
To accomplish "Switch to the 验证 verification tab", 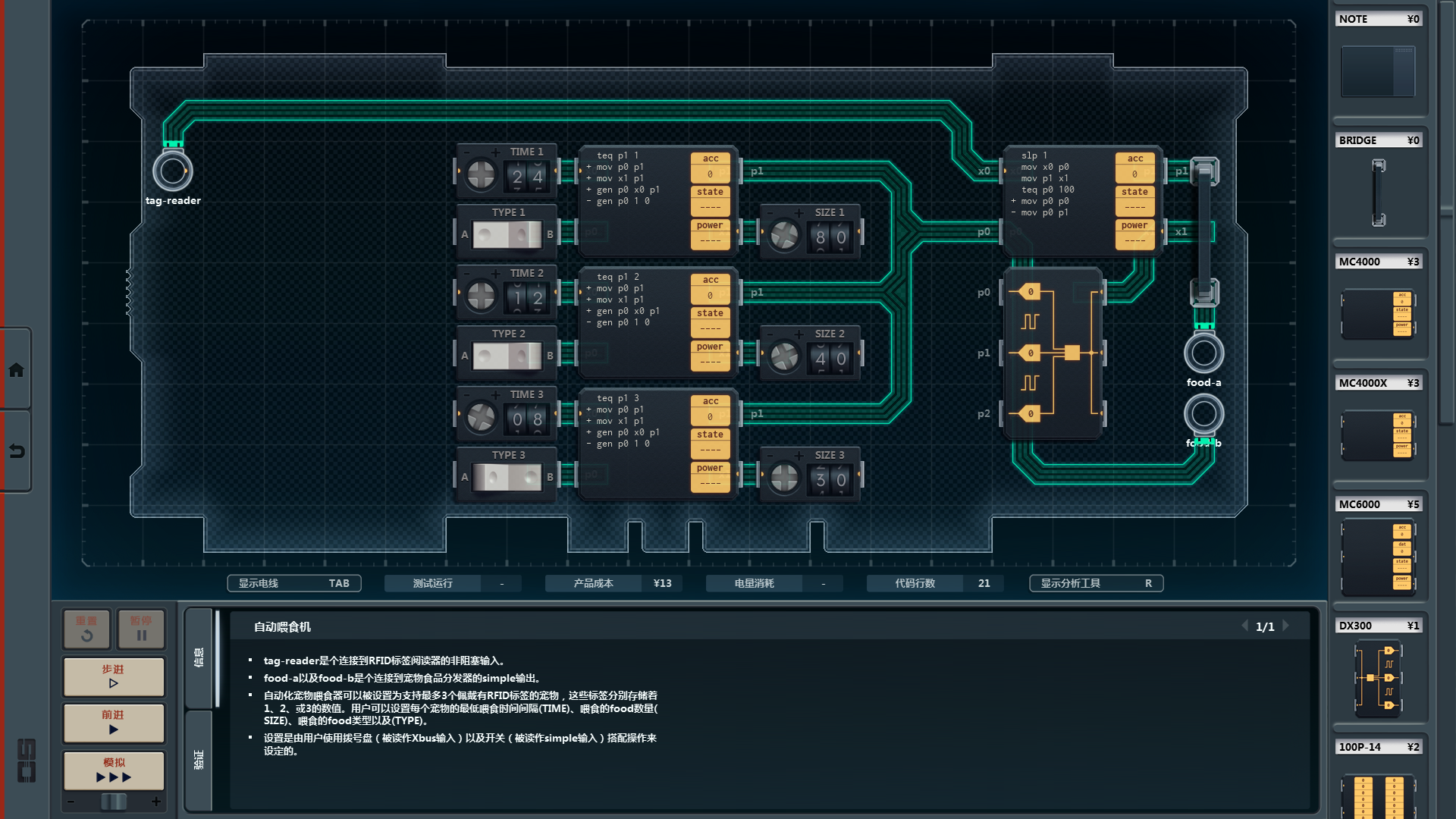I will tap(199, 760).
